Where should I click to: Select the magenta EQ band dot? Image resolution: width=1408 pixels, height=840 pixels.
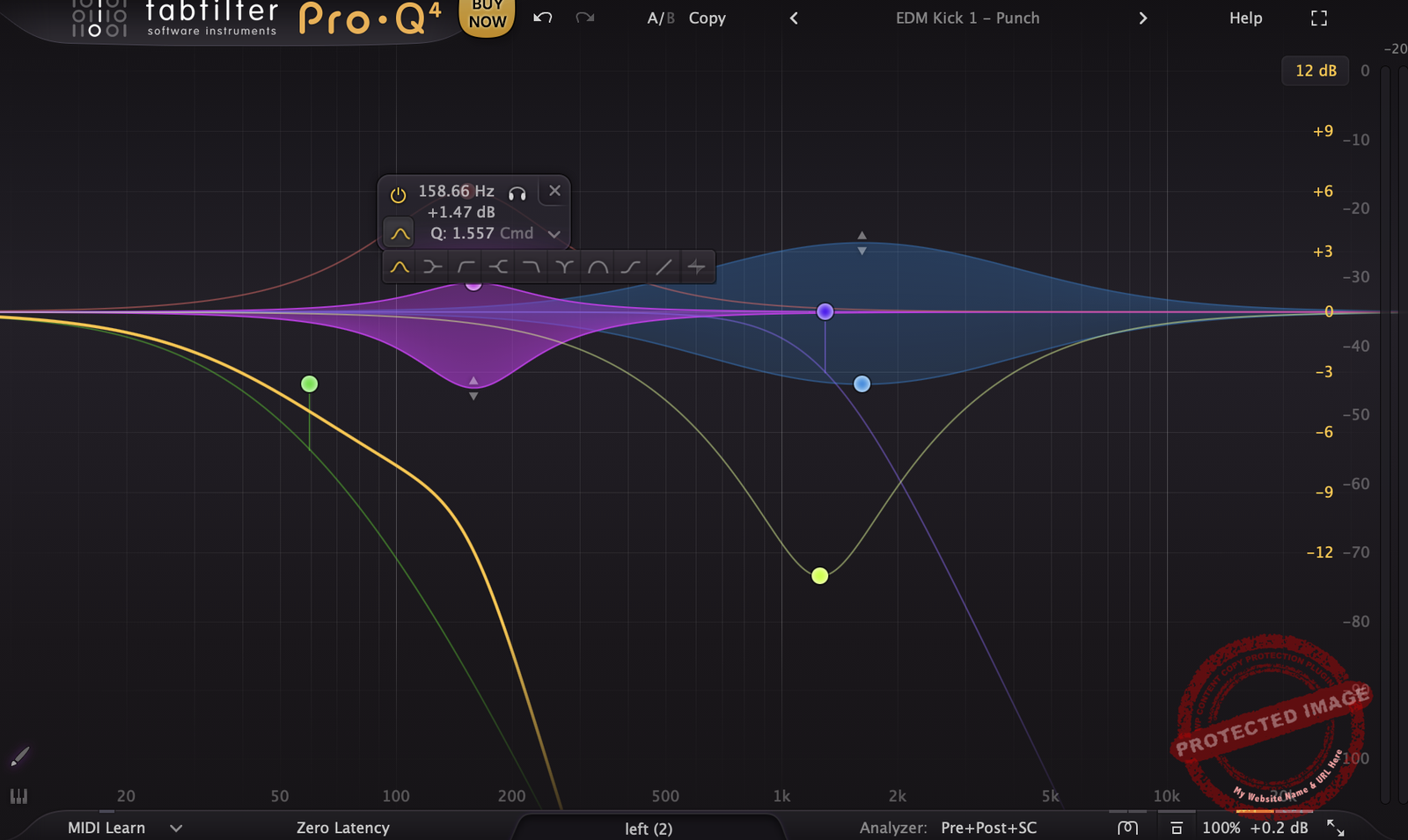tap(473, 285)
